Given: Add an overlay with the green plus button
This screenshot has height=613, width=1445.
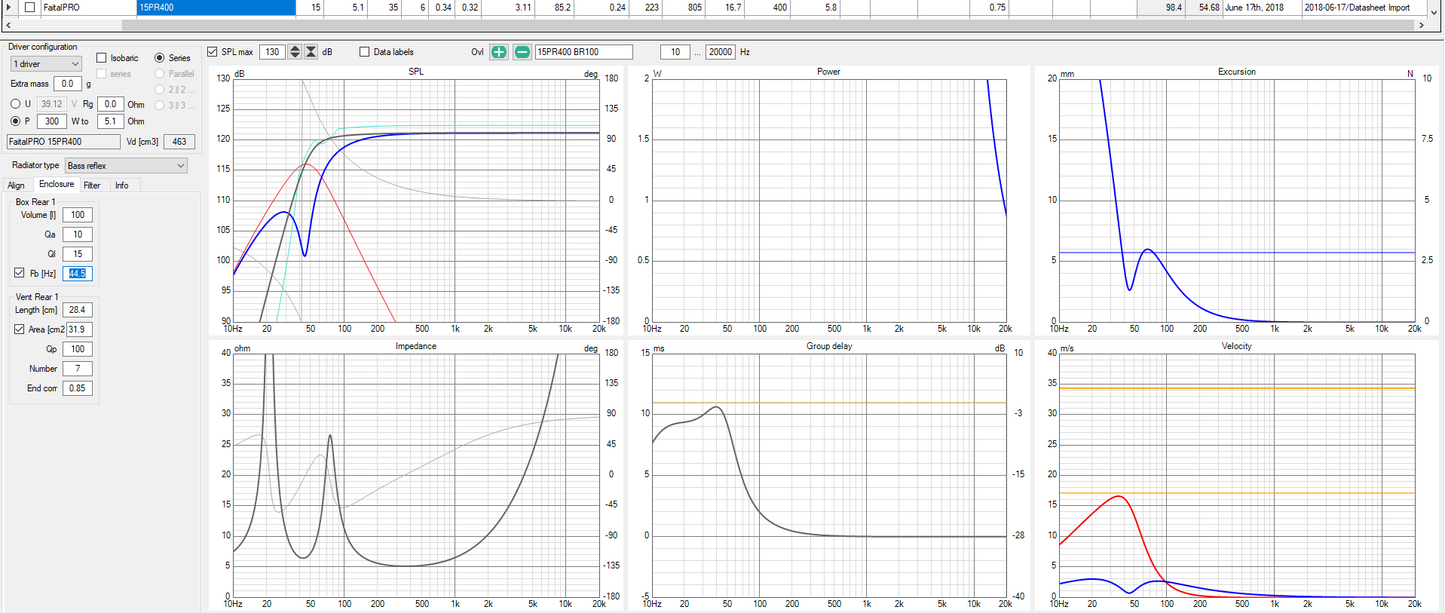Looking at the screenshot, I should coord(498,52).
